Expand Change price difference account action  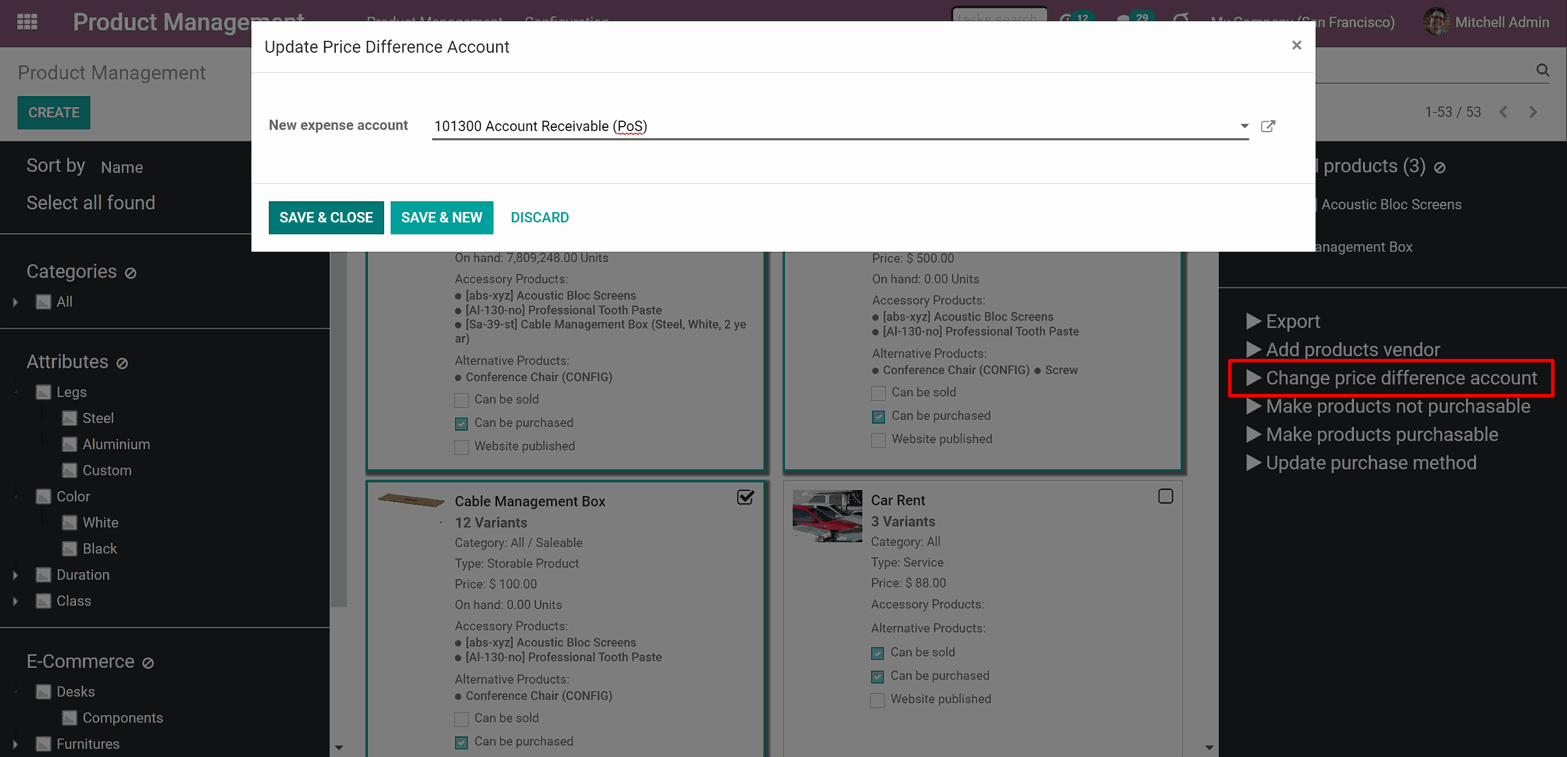tap(1392, 378)
